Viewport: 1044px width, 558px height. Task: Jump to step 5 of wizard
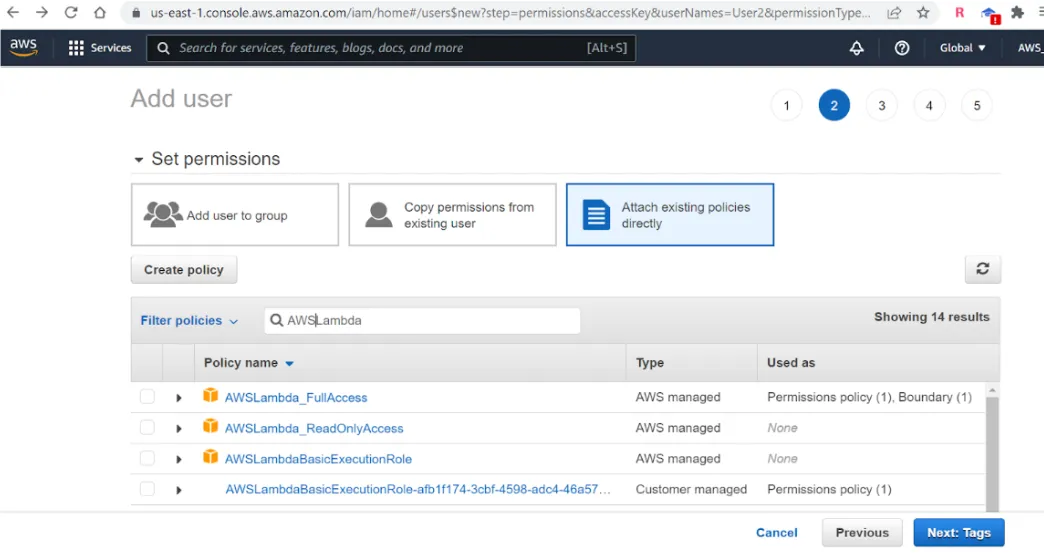(977, 105)
